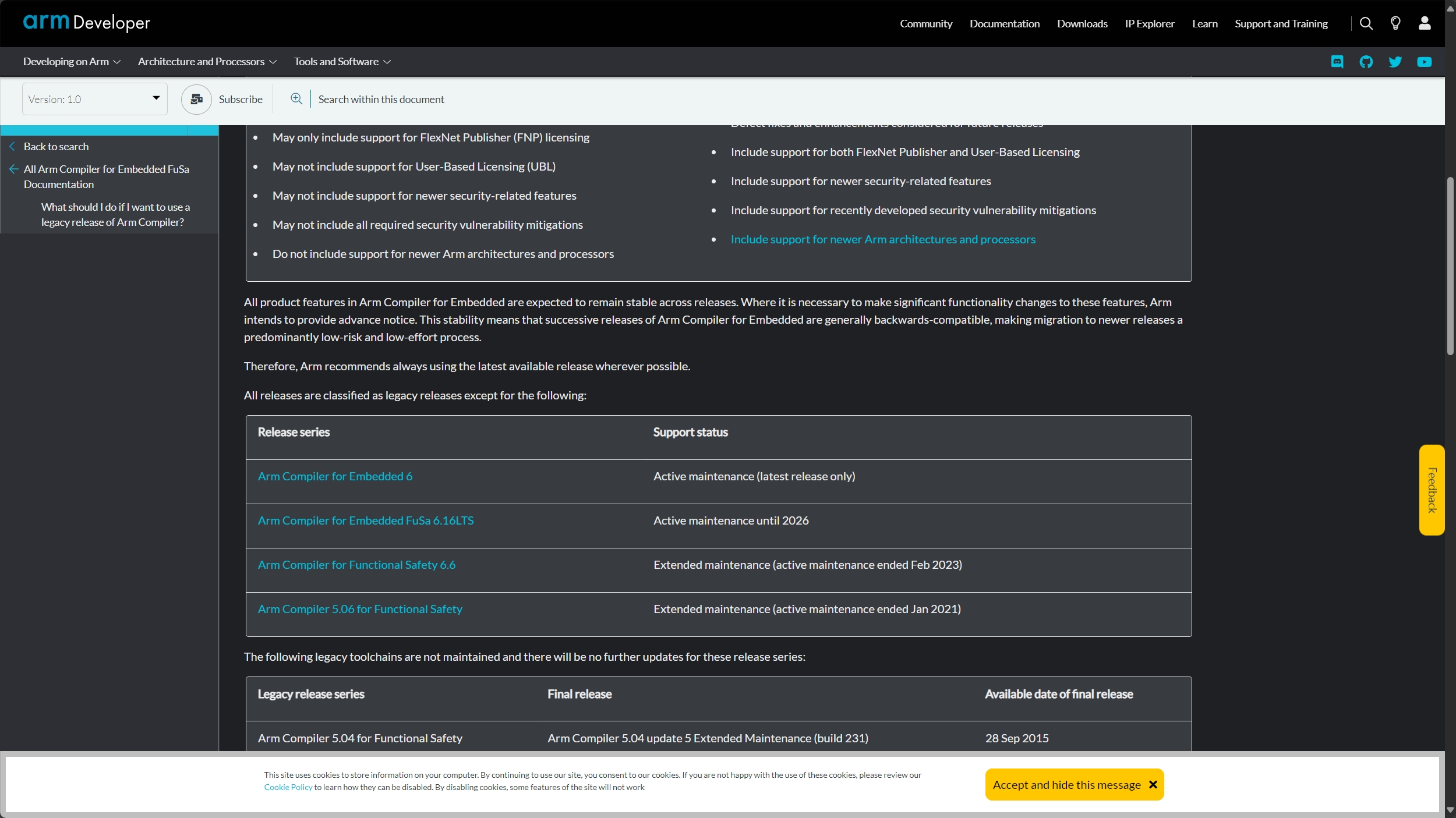Screen dimensions: 1456x818
Task: Click the Search within this document field
Action: pyautogui.click(x=381, y=100)
